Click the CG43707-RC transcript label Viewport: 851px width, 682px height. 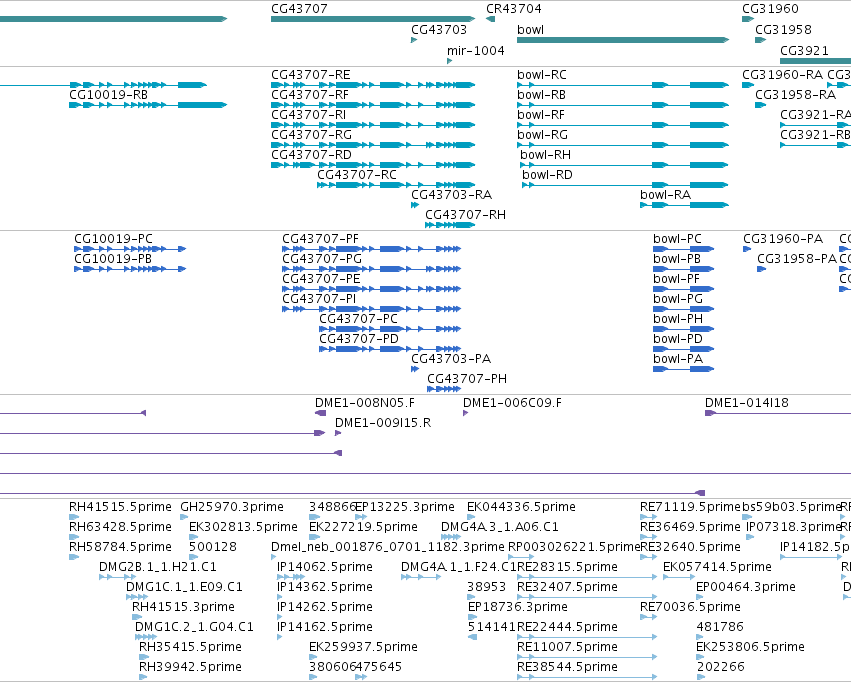point(357,175)
